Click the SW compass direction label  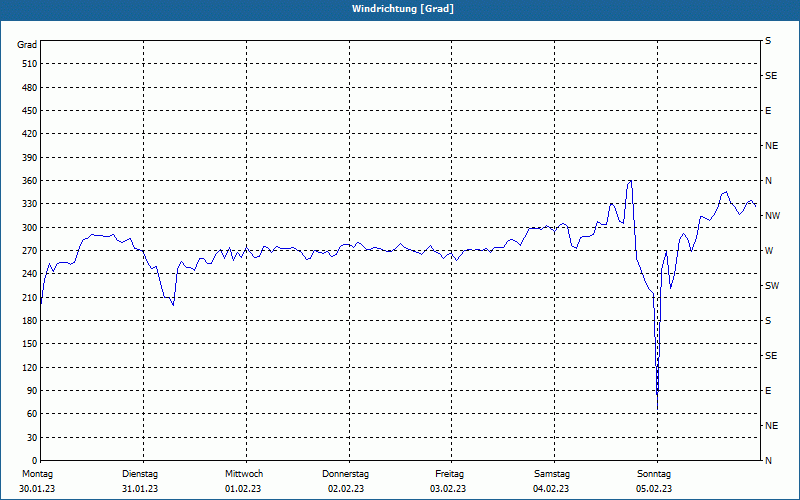(x=772, y=286)
